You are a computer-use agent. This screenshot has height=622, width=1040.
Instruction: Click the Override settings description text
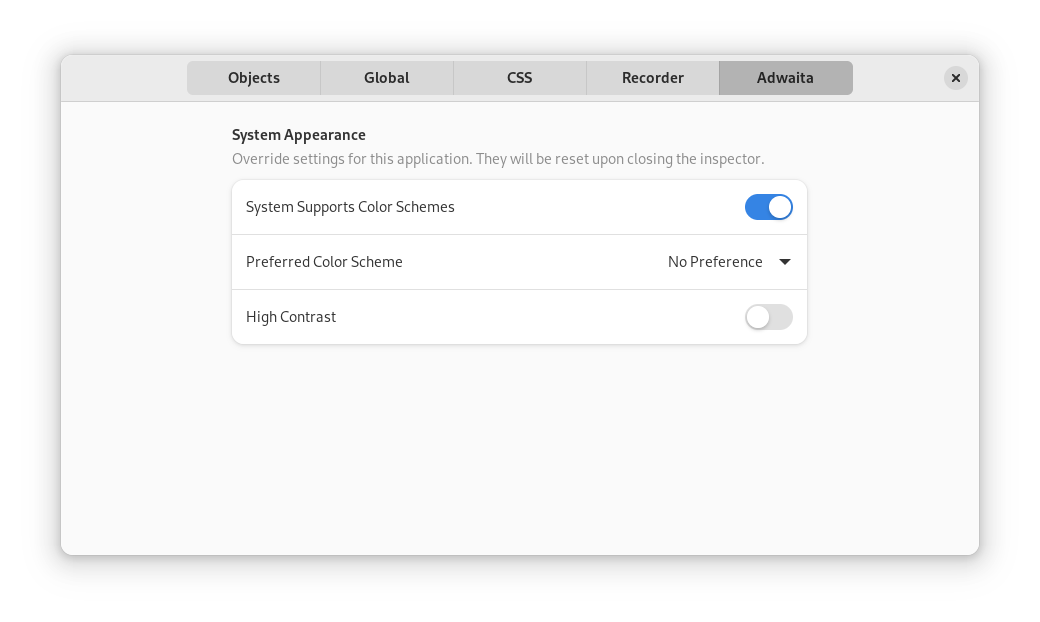pos(498,159)
